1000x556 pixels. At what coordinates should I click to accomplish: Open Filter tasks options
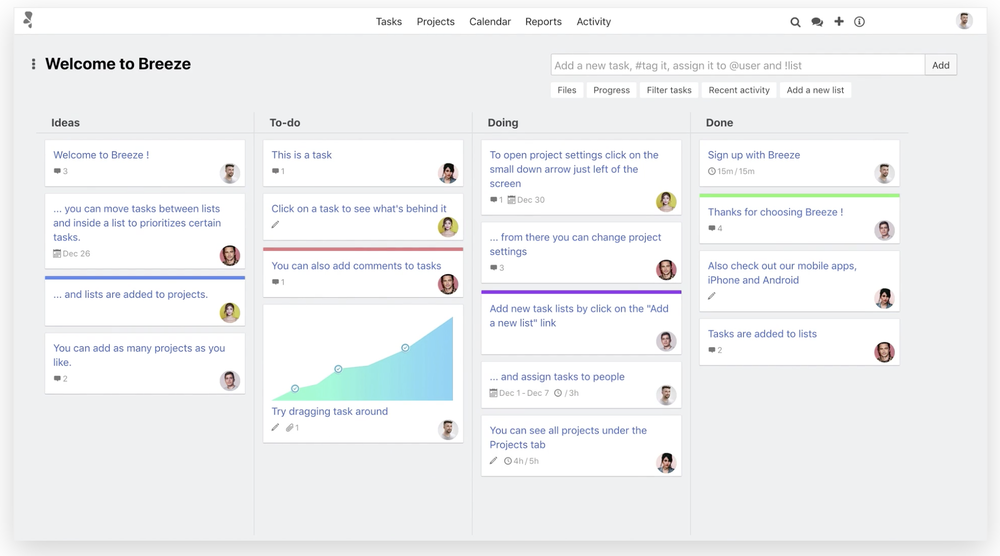(x=669, y=90)
